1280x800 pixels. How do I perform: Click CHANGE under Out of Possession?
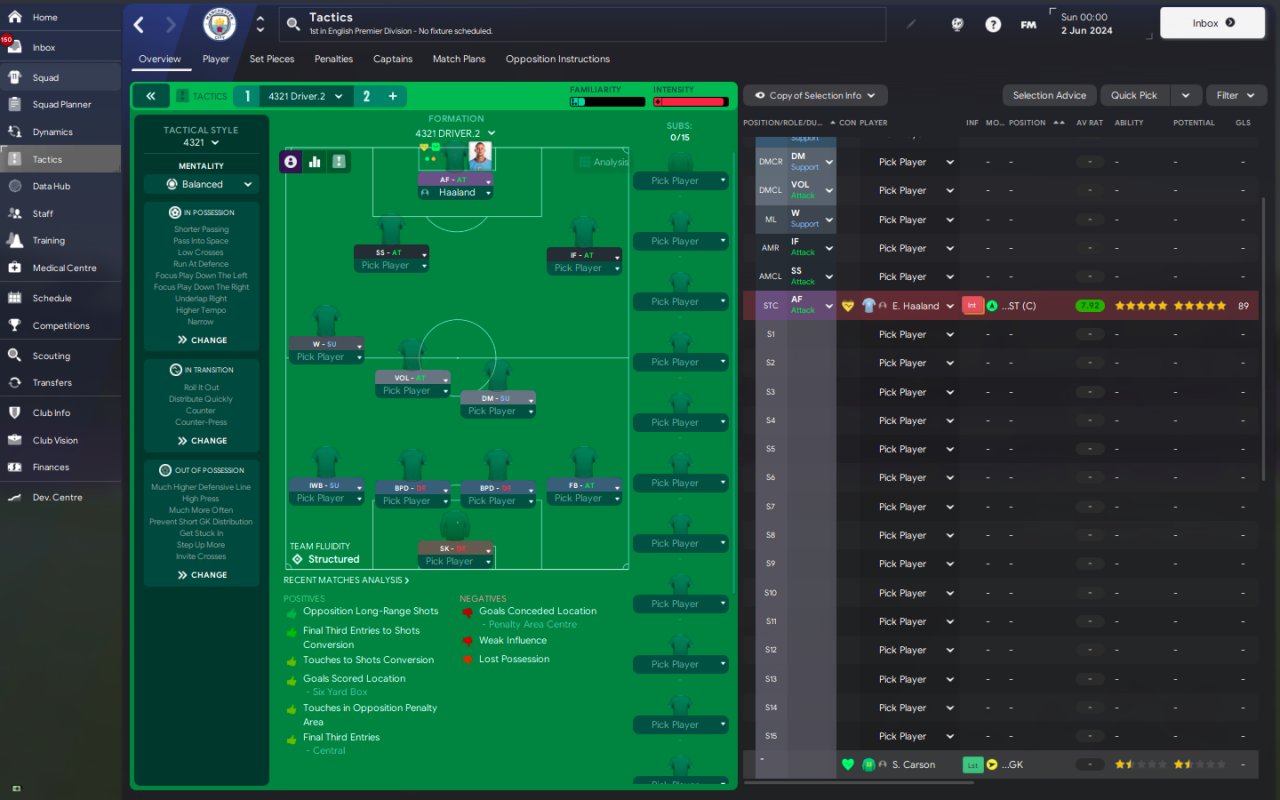pyautogui.click(x=201, y=575)
